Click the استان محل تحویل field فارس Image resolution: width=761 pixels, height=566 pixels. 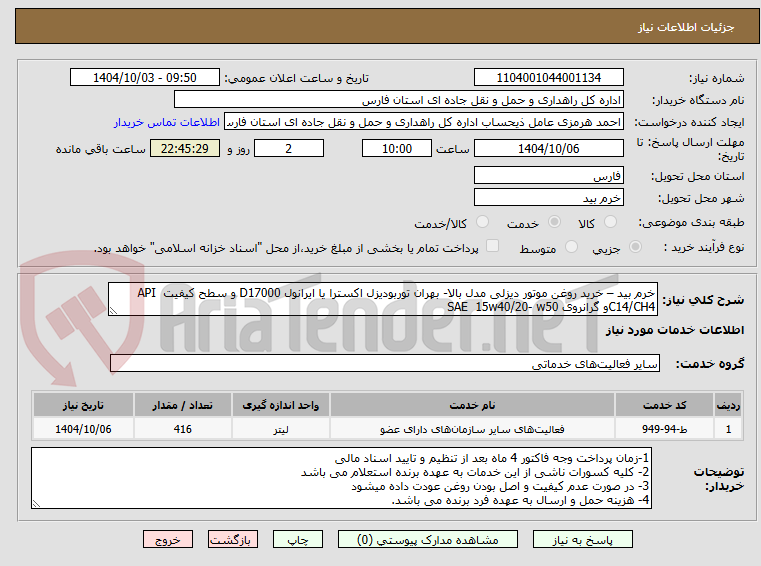[548, 176]
